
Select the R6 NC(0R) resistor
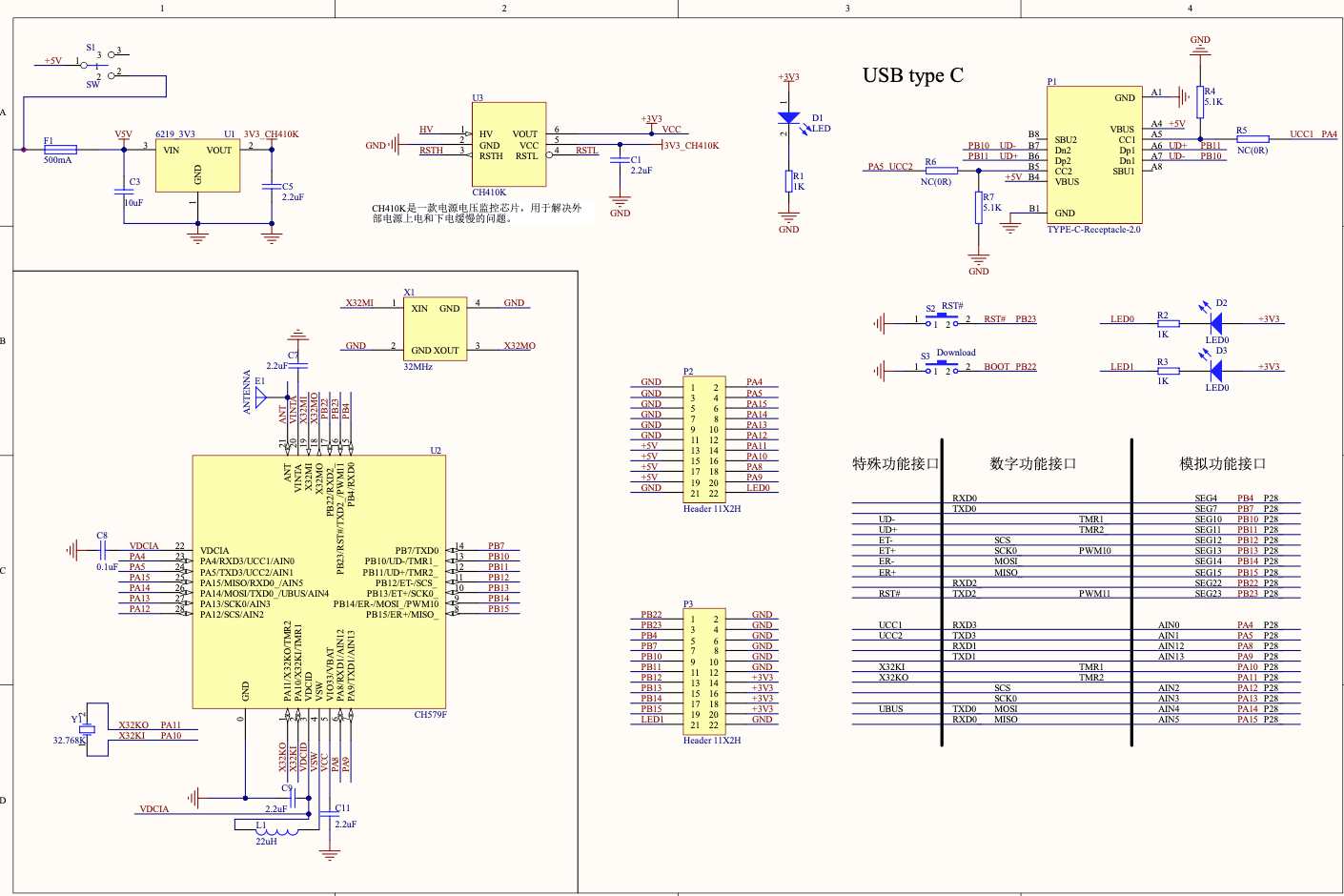(x=942, y=171)
